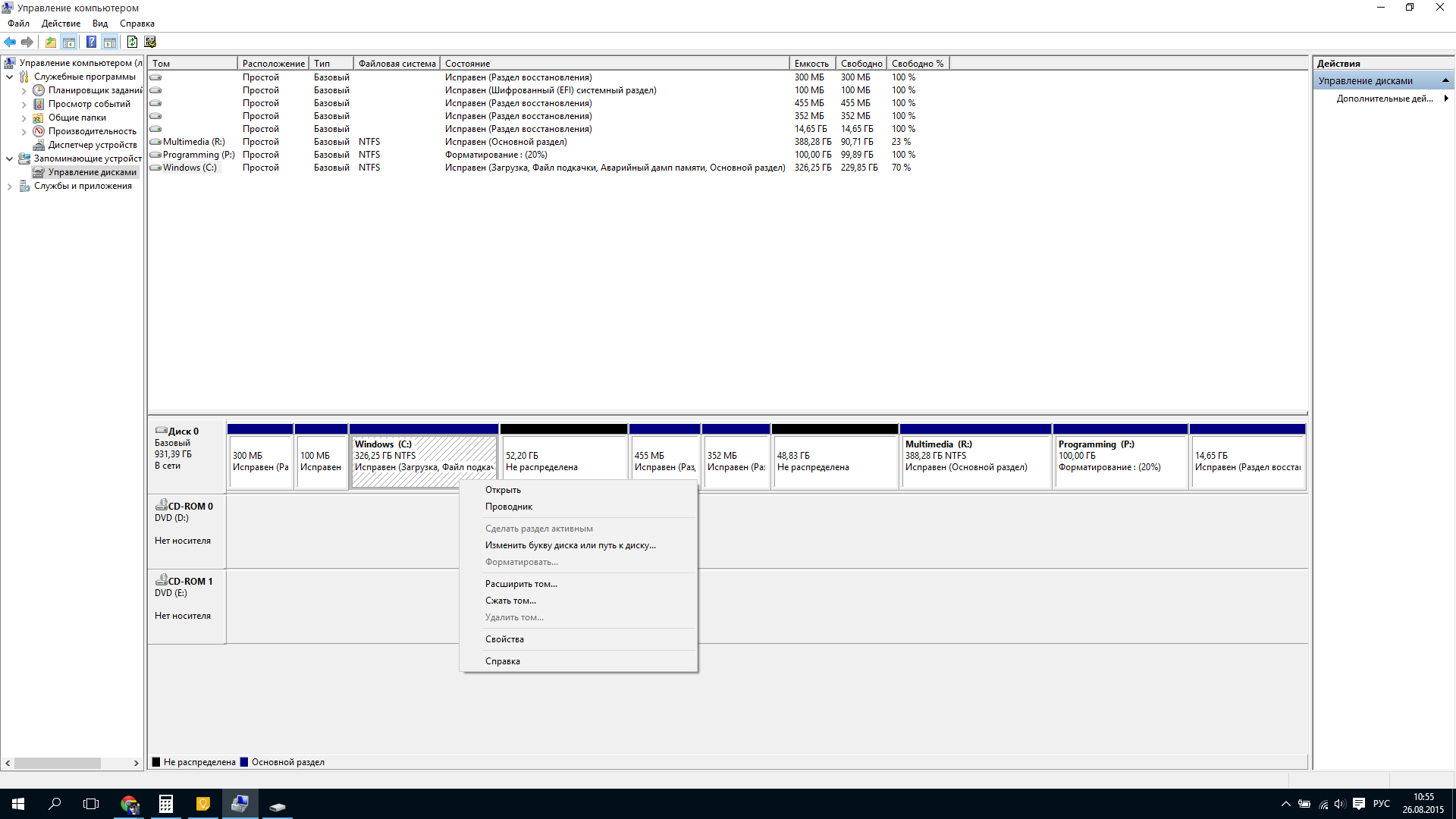
Task: Click the Up one level folder icon
Action: (x=50, y=42)
